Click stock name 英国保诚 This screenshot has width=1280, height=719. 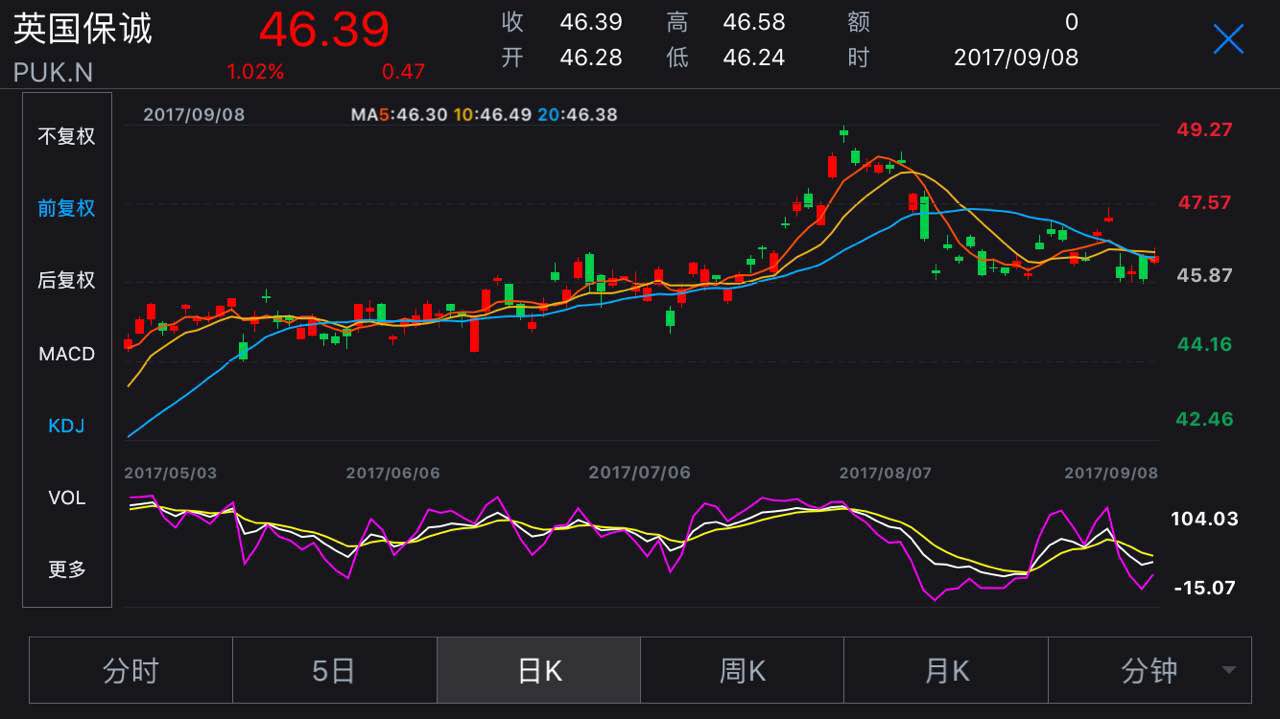click(83, 28)
